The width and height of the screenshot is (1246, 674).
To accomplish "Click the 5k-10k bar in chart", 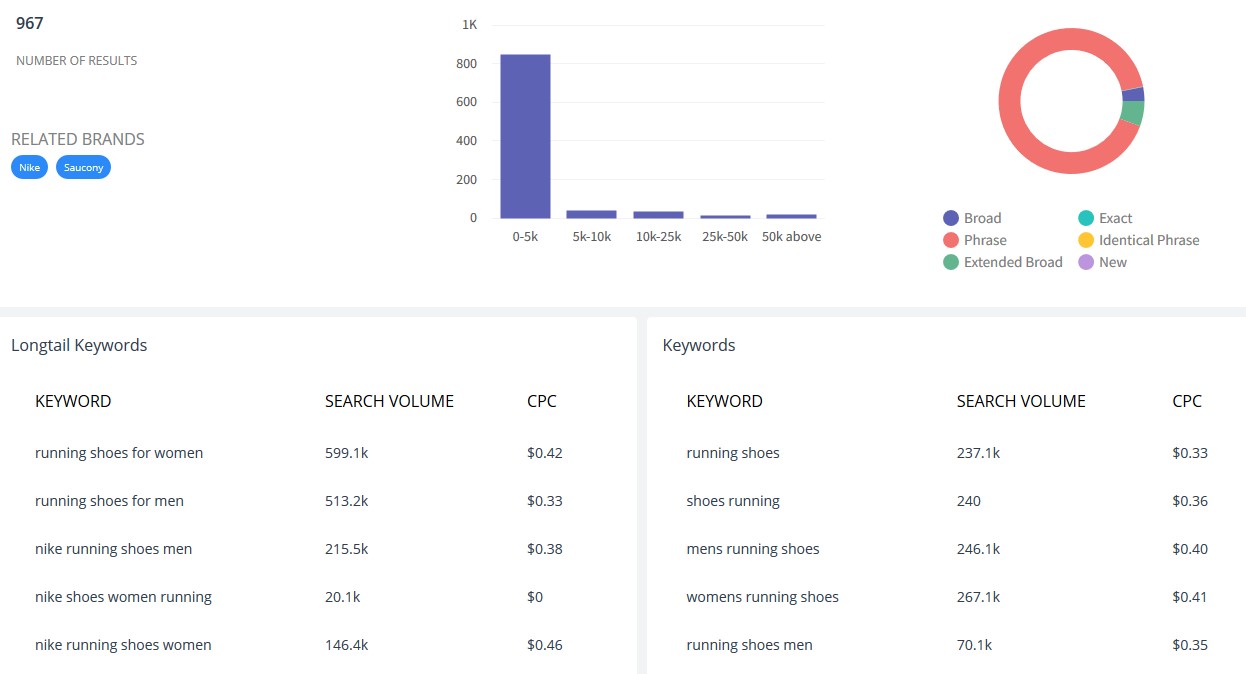I will coord(591,214).
